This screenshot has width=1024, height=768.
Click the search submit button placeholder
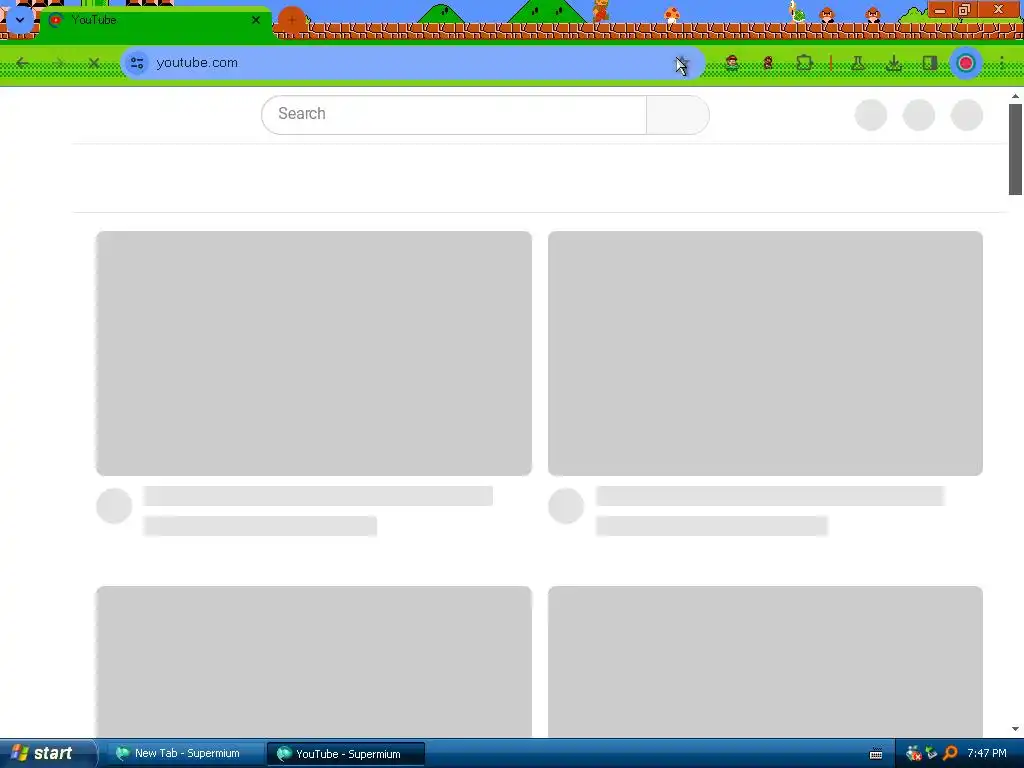[678, 115]
